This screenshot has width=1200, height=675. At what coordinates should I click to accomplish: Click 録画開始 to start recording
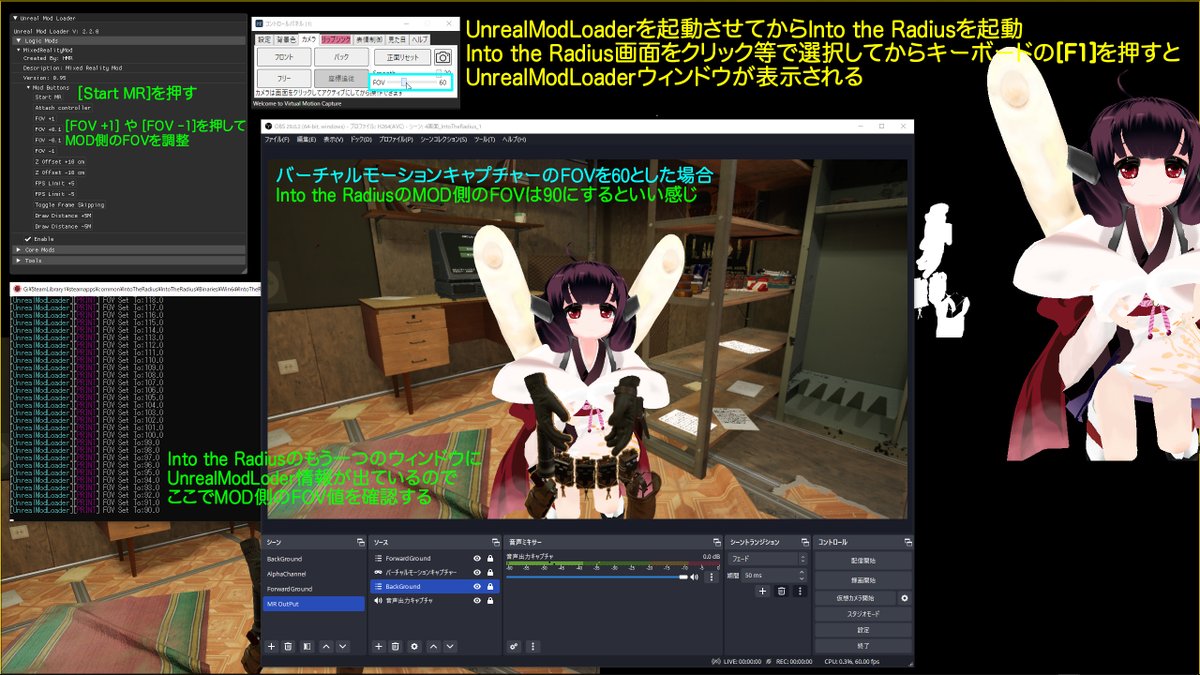863,579
